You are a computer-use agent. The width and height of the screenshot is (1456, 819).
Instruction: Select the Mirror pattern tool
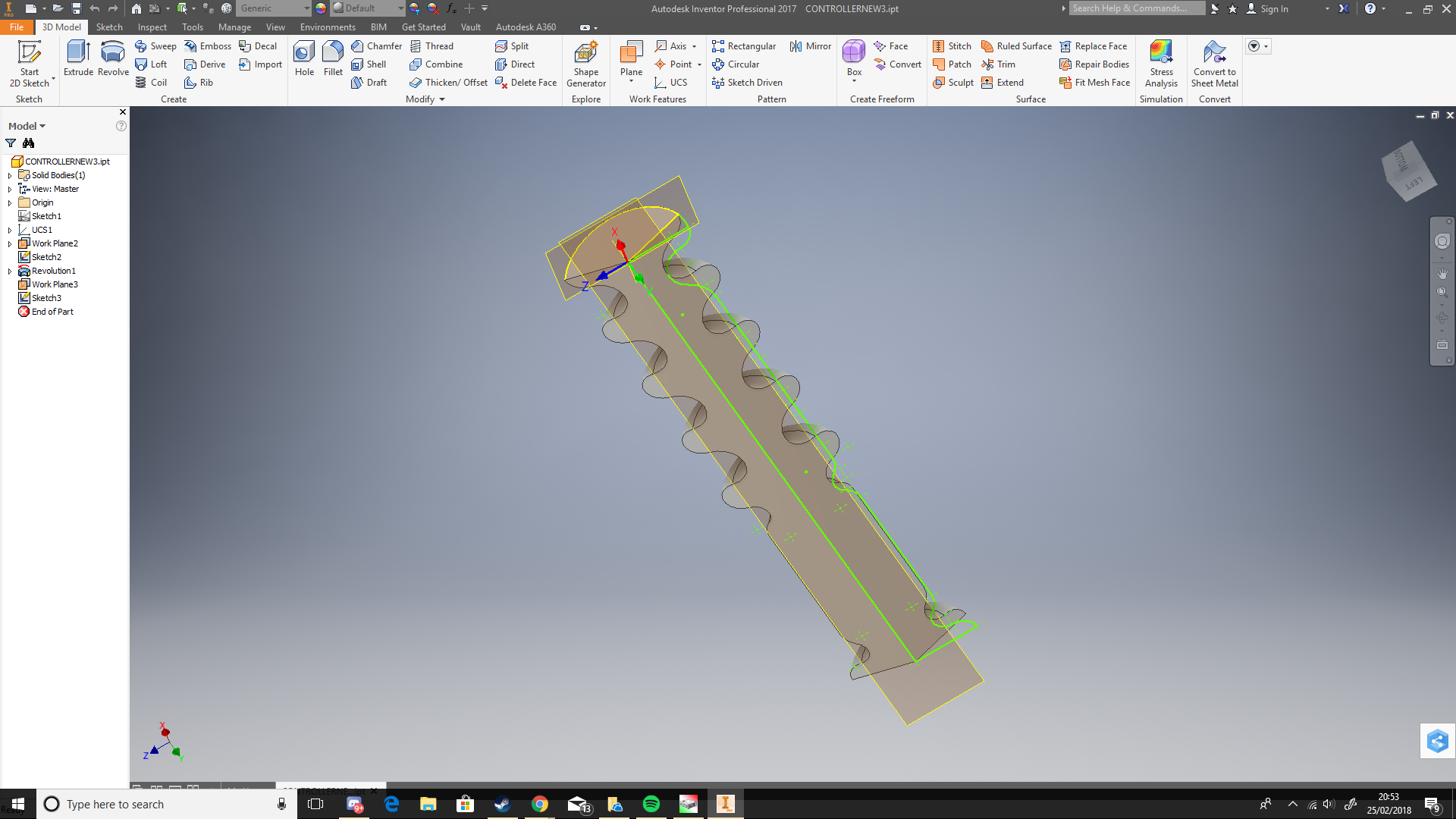(x=809, y=45)
